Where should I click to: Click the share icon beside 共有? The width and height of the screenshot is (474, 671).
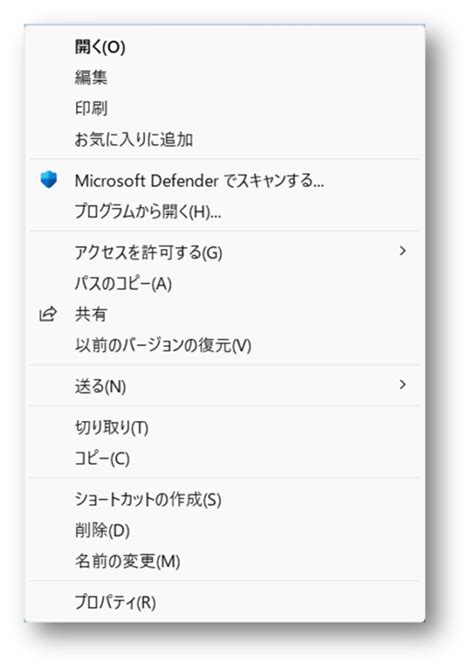[x=48, y=314]
